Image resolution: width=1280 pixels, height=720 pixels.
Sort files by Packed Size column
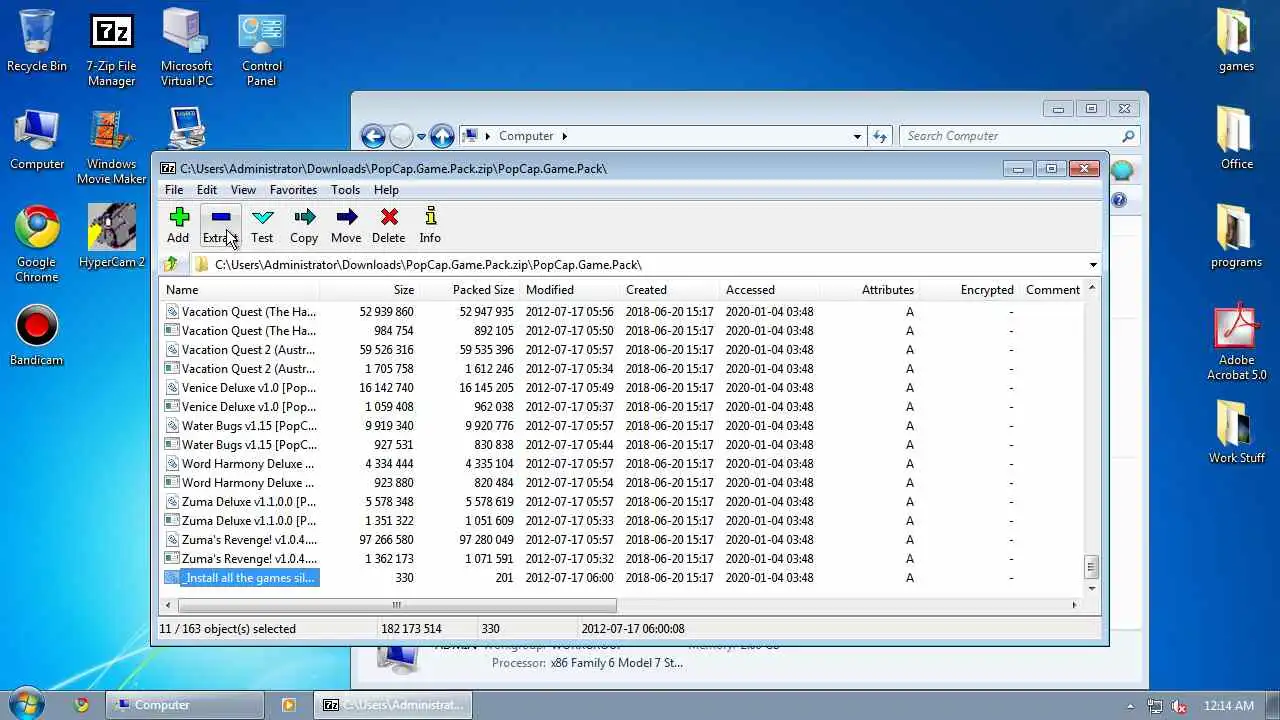470,290
